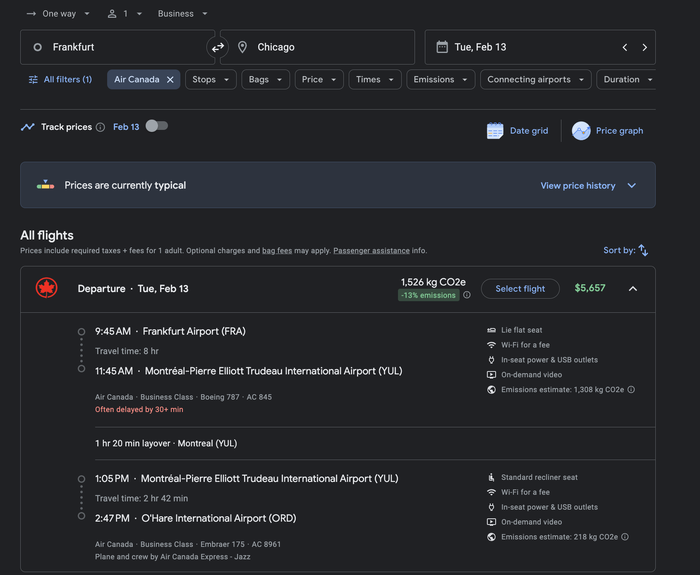This screenshot has width=700, height=575.
Task: Open the bag fees link
Action: 277,251
